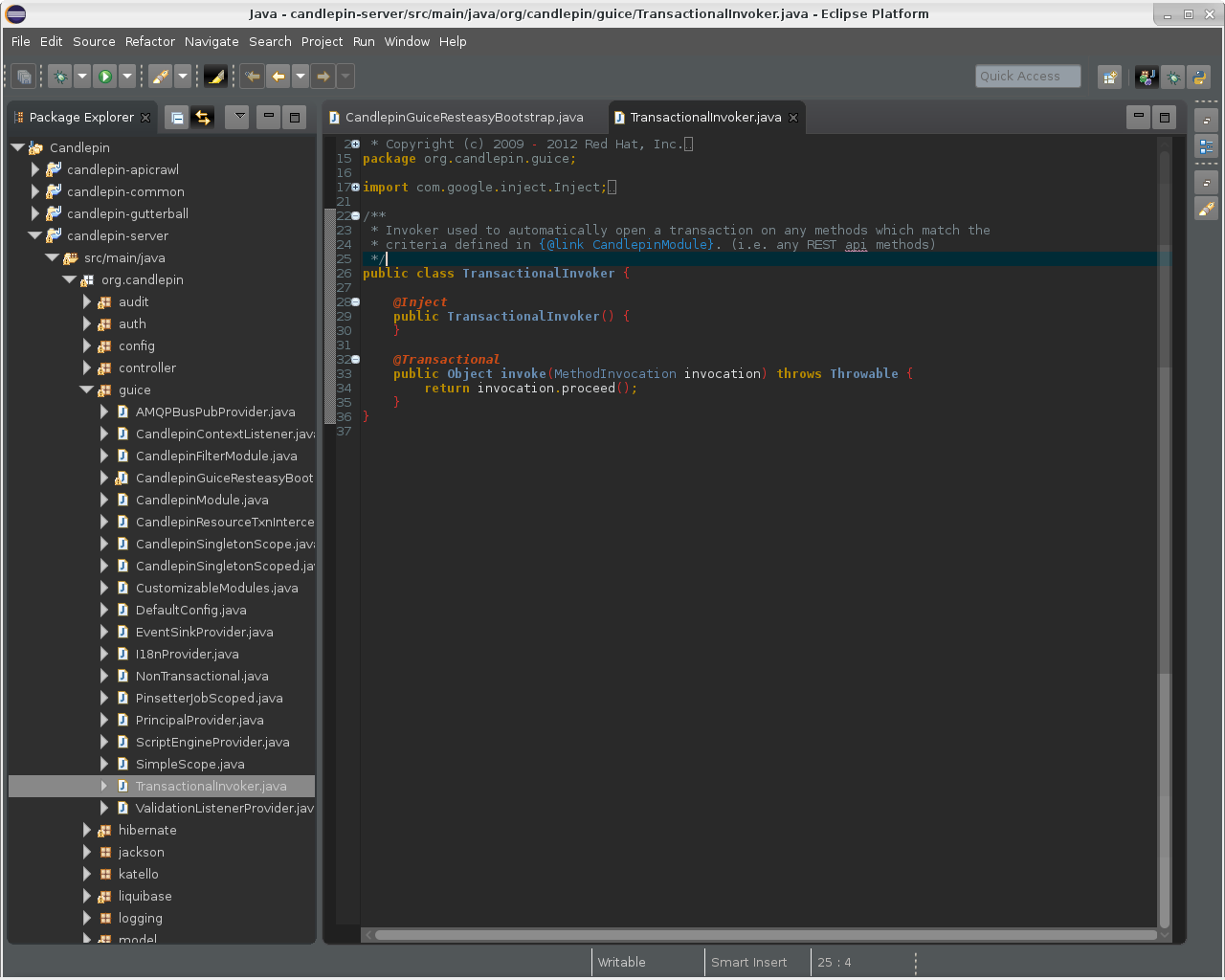Image resolution: width=1225 pixels, height=980 pixels.
Task: Navigate forward with the right arrow icon
Action: (x=323, y=77)
